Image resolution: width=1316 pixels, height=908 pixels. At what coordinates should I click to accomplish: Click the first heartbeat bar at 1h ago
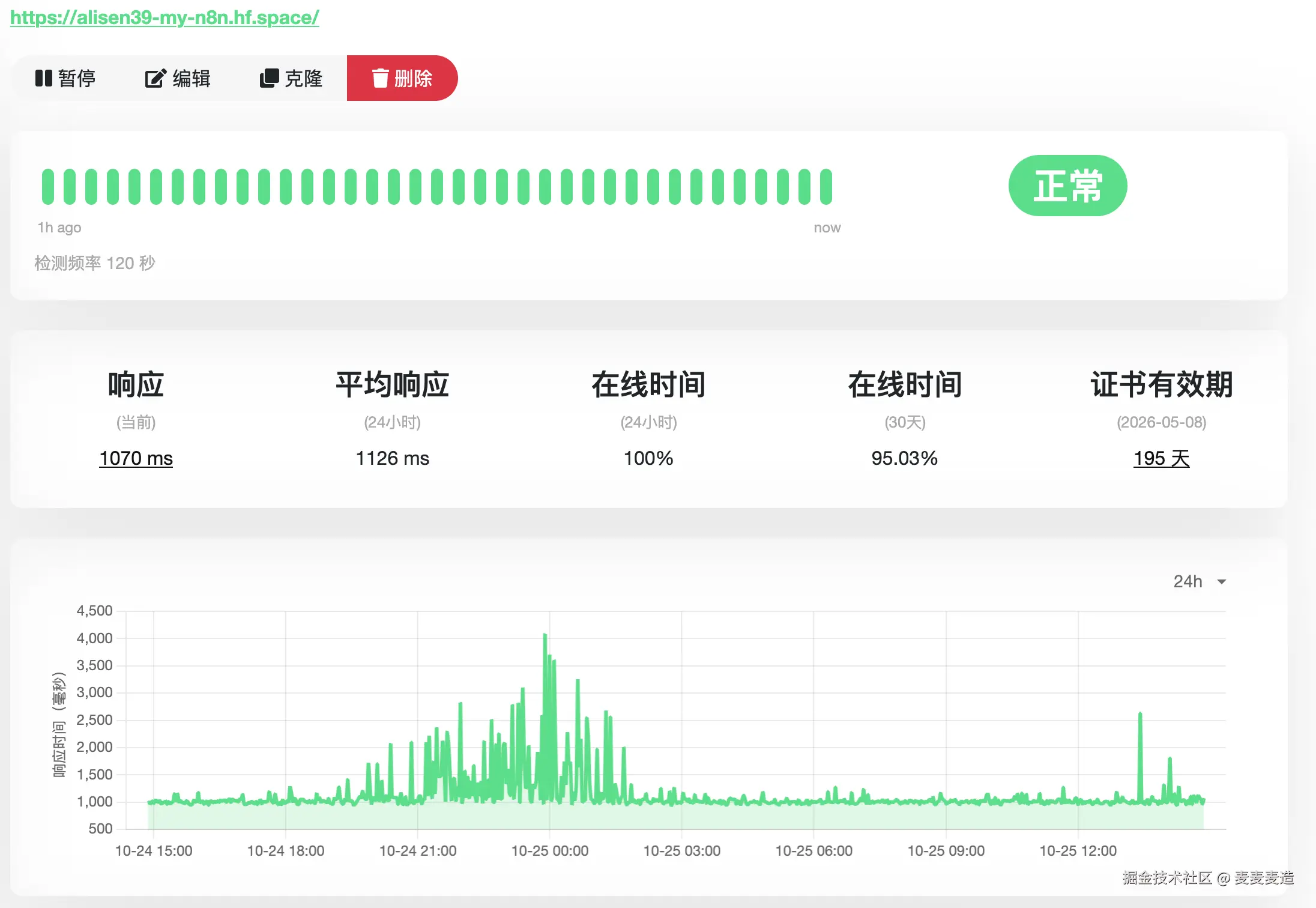47,186
